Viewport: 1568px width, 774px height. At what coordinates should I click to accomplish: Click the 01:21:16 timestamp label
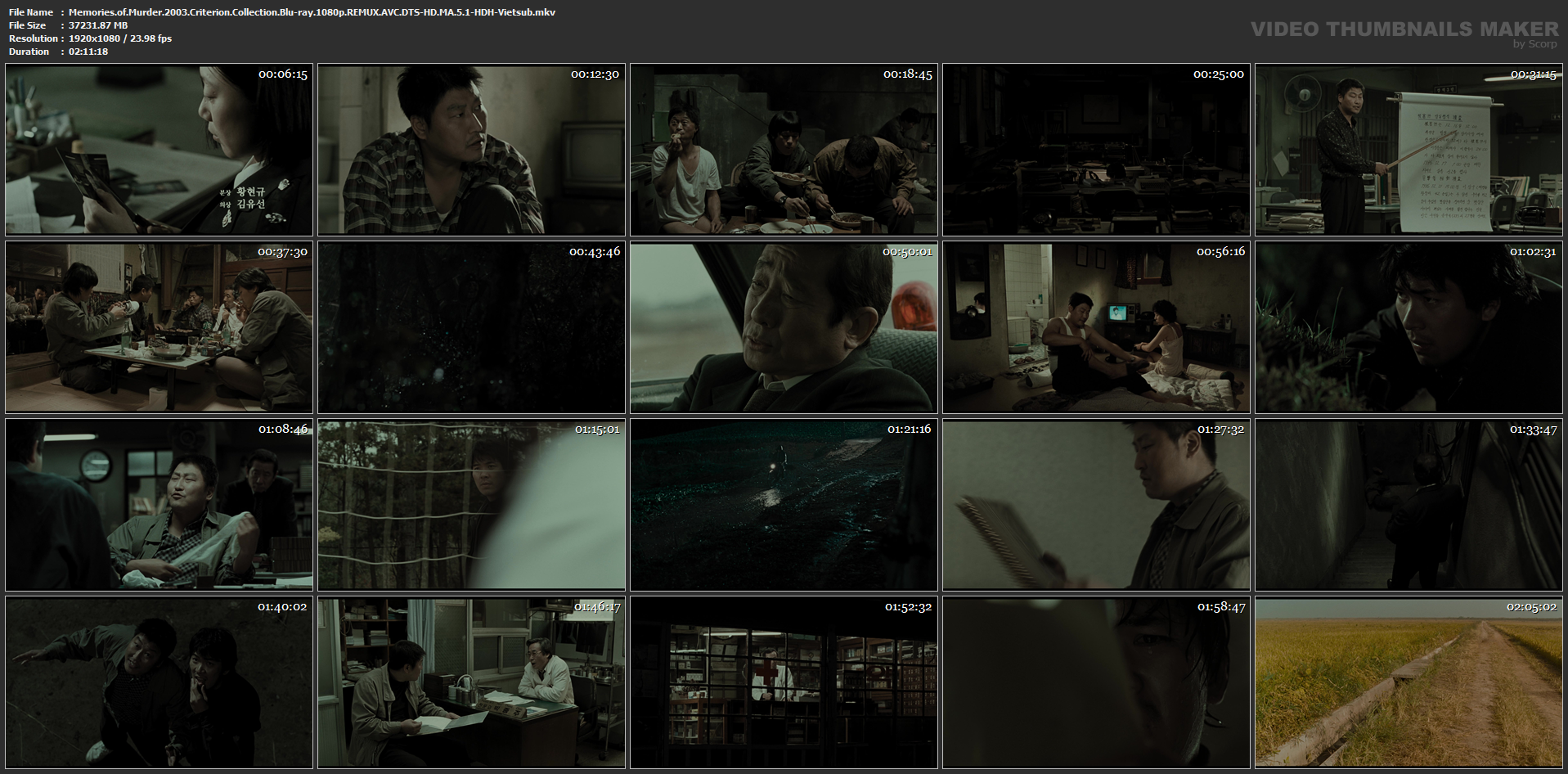tap(909, 429)
